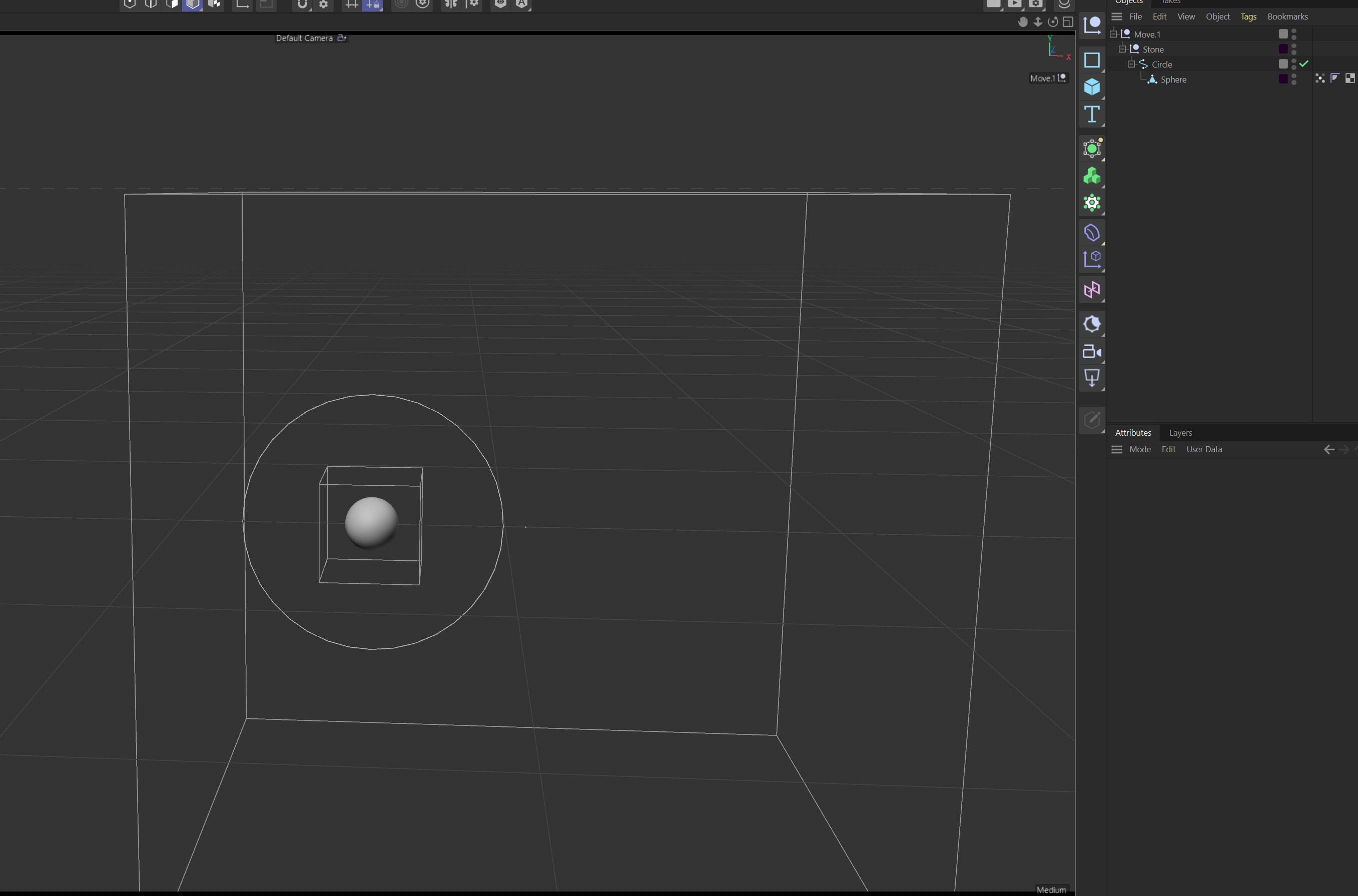
Task: Select the highlighted Model mode icon
Action: click(x=193, y=4)
